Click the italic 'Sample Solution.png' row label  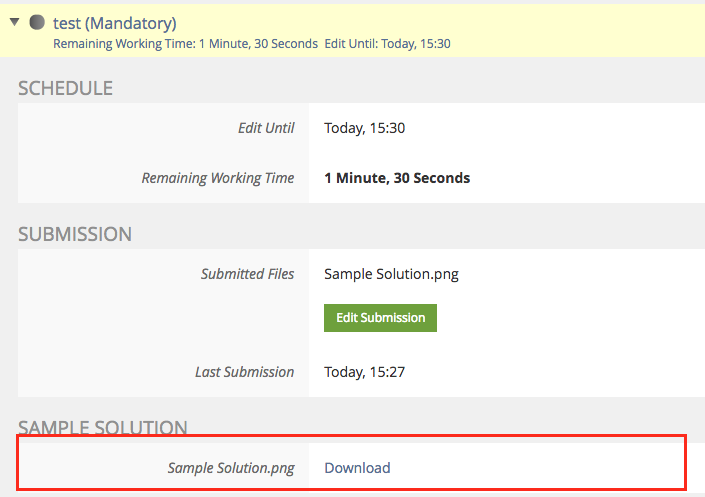pos(231,467)
